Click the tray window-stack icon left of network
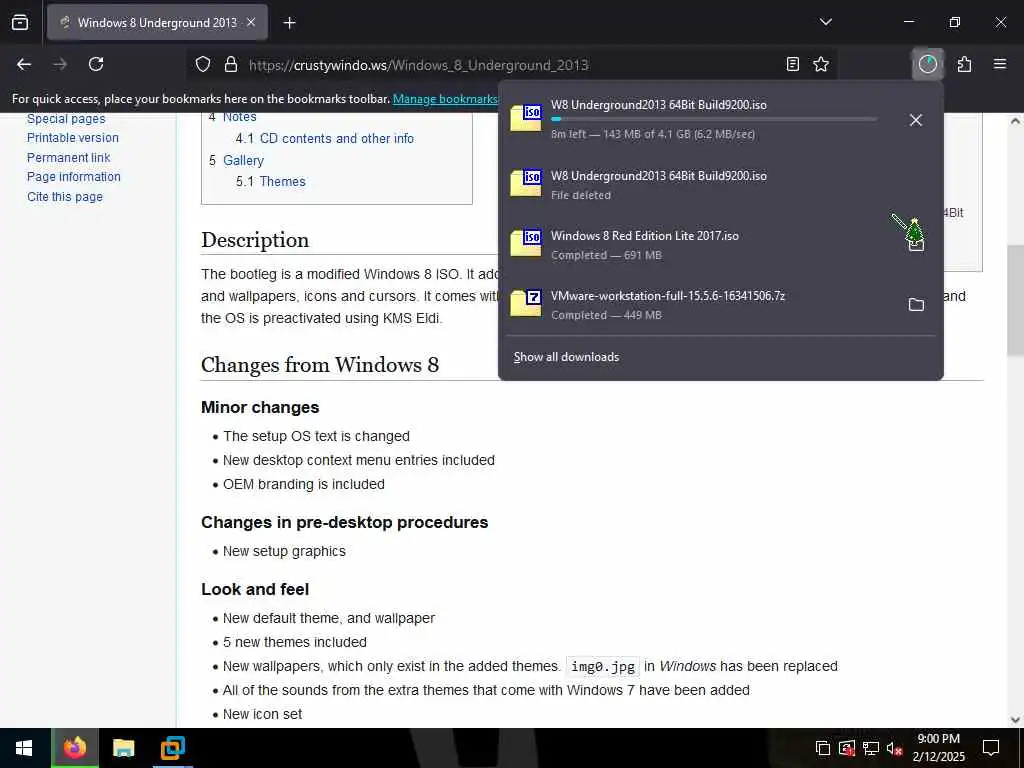Screen dimensions: 1024x768 pos(823,748)
